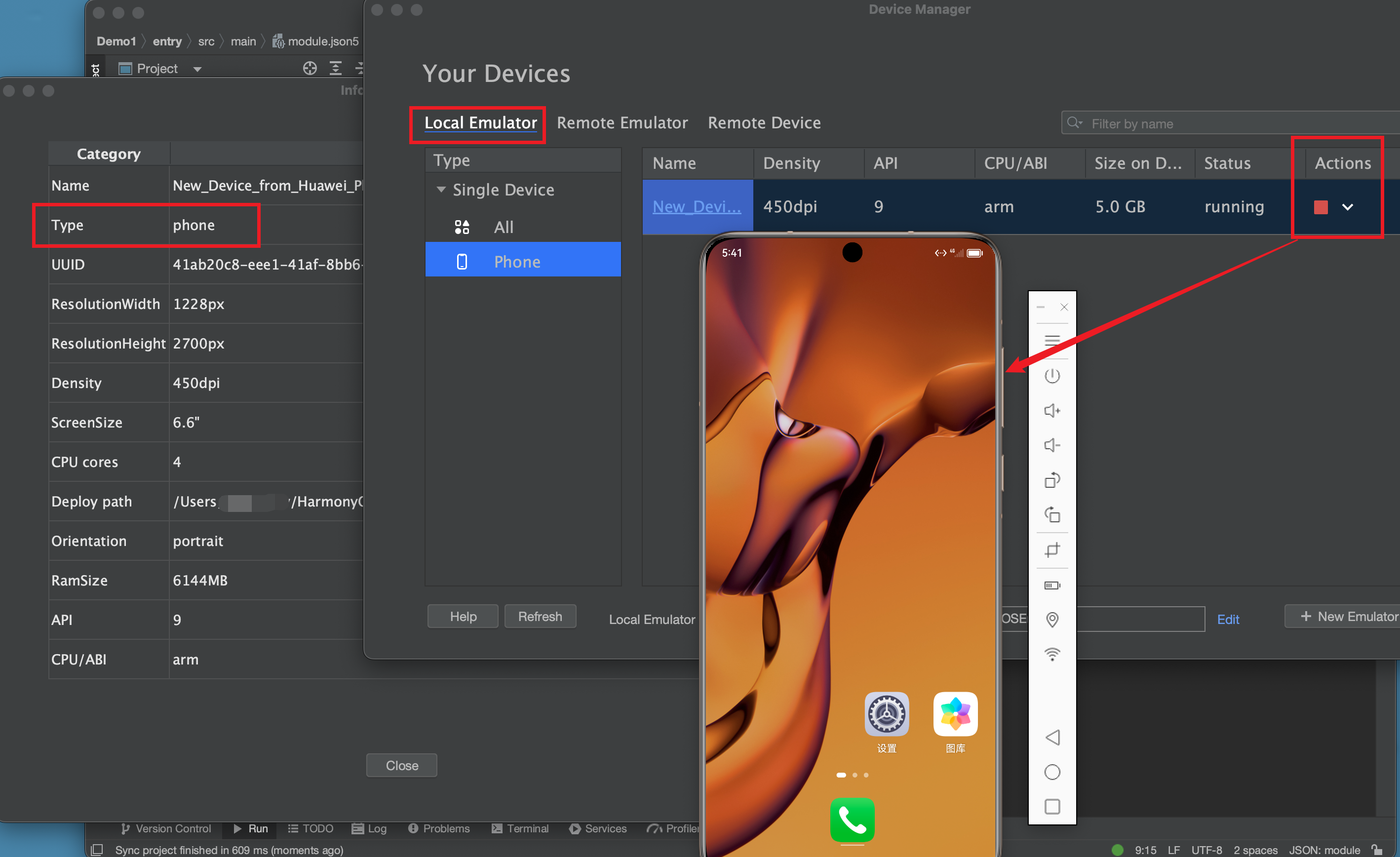The width and height of the screenshot is (1400, 857).
Task: Open the Project view dropdown
Action: [x=197, y=69]
